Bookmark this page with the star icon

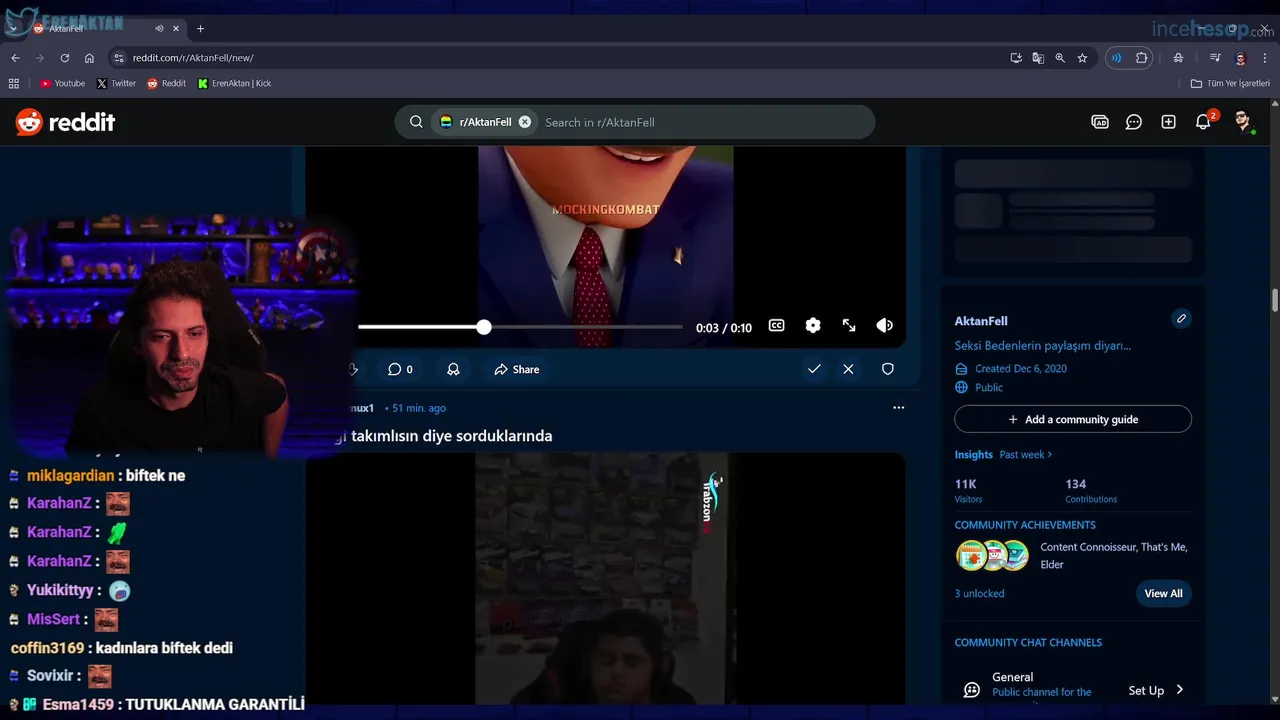point(1082,58)
